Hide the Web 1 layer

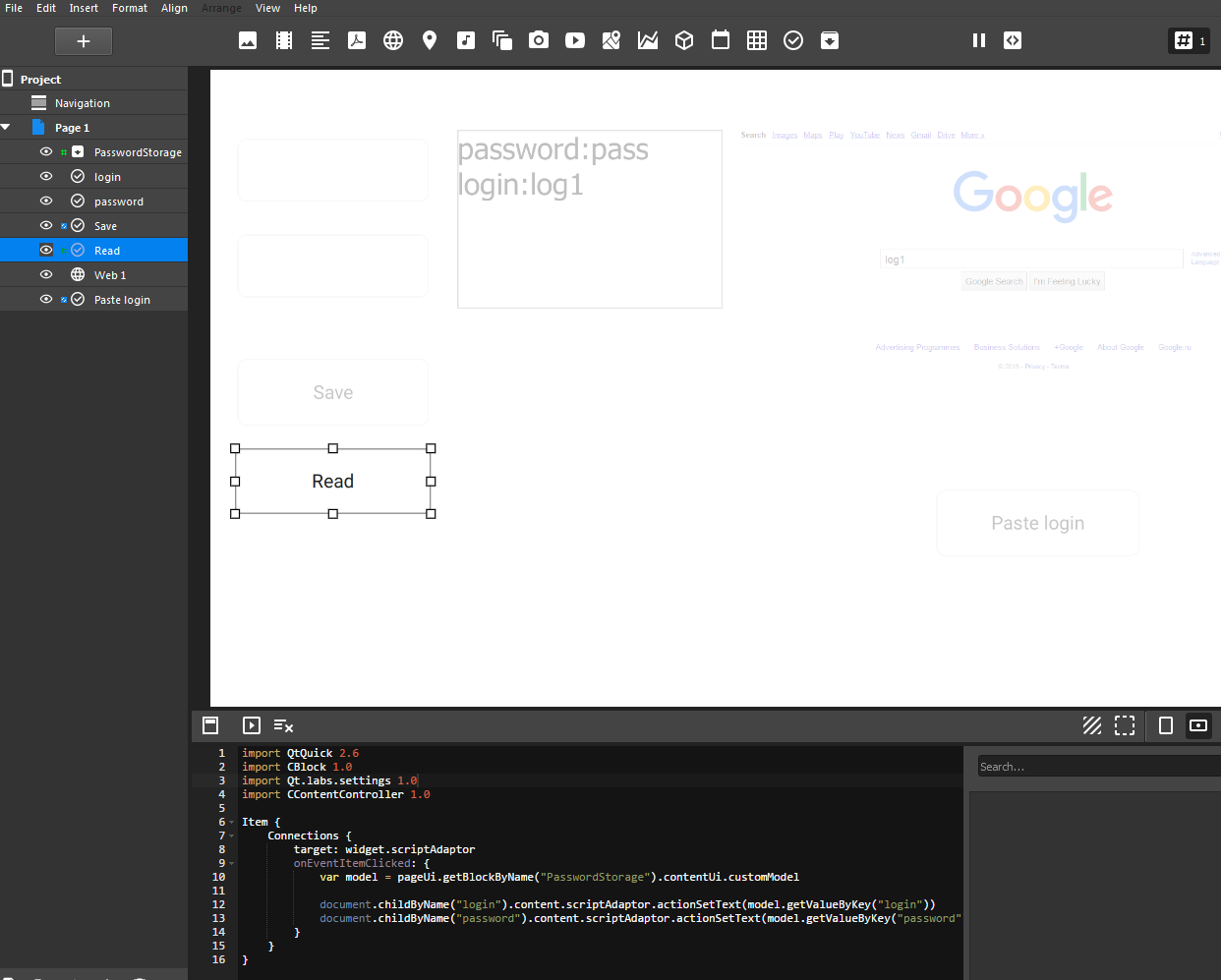46,275
